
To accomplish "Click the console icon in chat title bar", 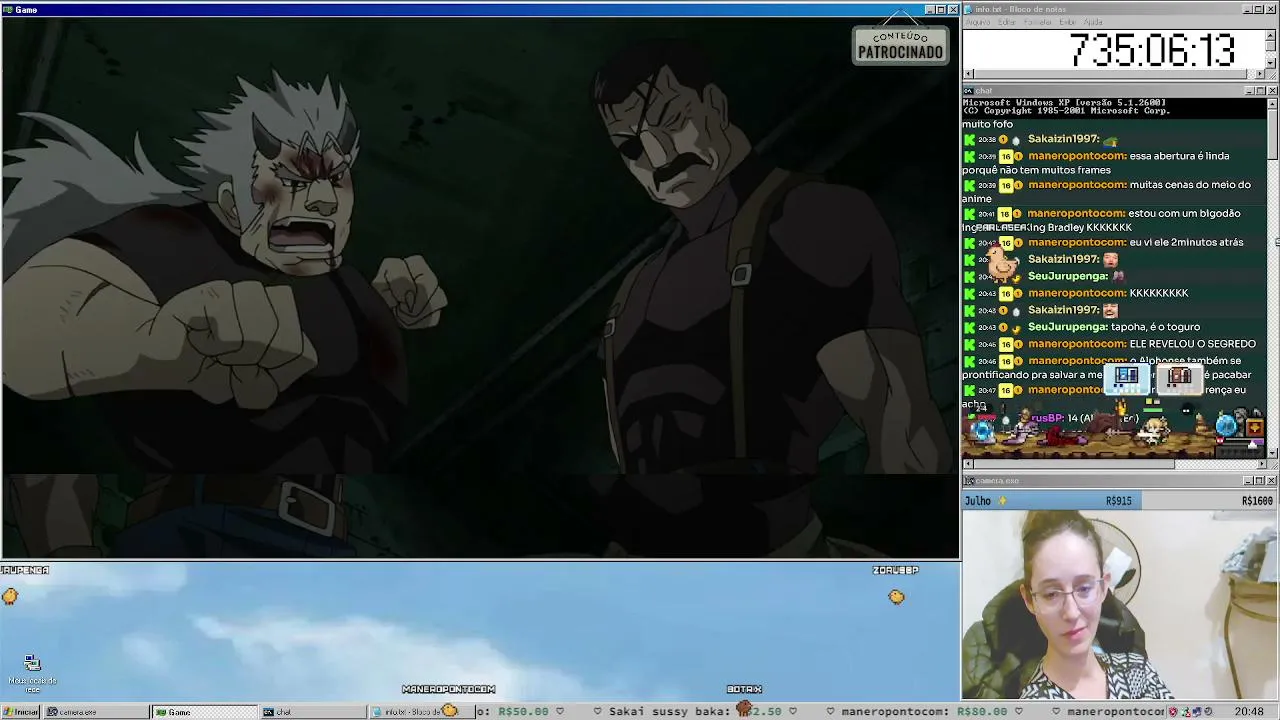I will click(x=968, y=91).
